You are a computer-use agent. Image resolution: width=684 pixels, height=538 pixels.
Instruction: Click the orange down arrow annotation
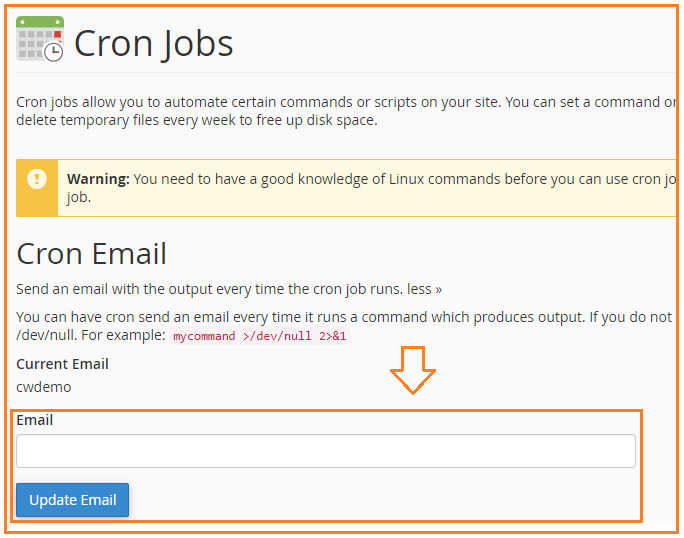(x=413, y=370)
